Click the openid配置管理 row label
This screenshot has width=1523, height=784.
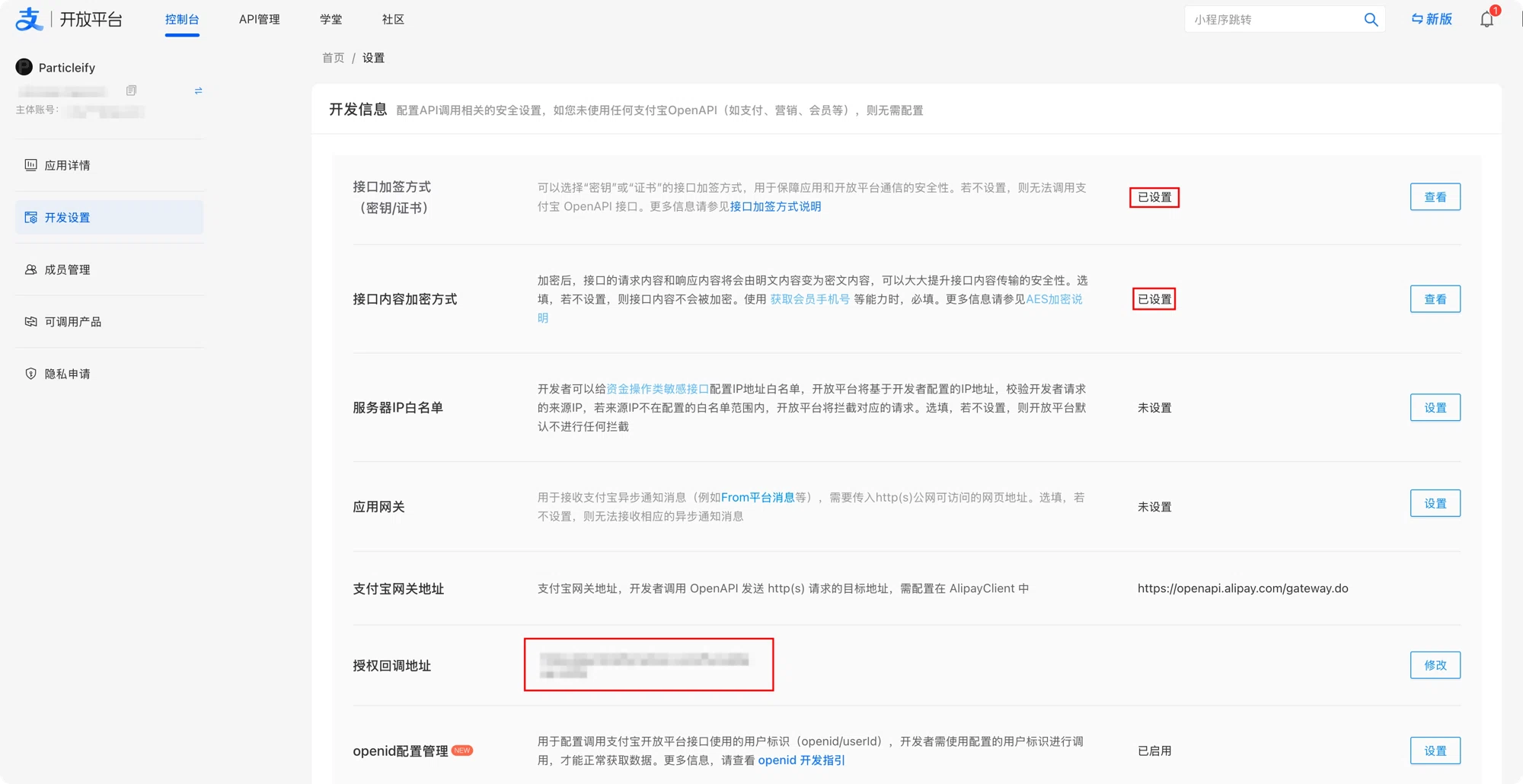[401, 751]
